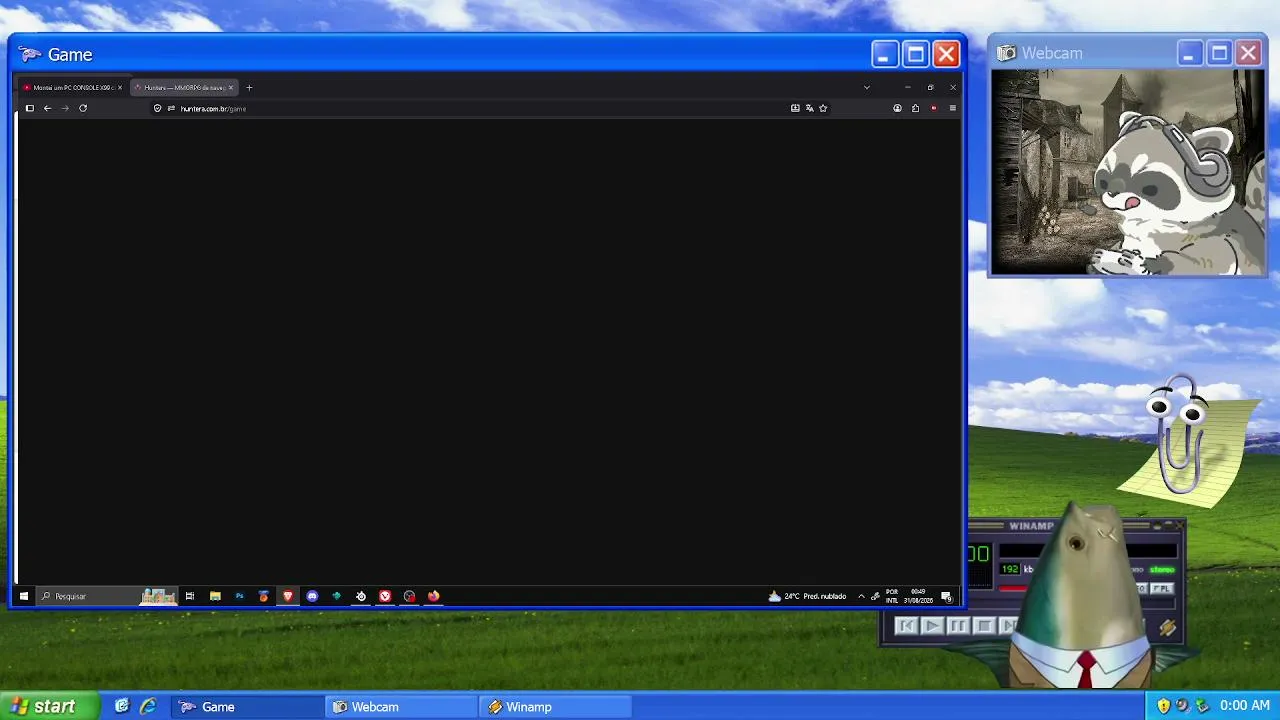This screenshot has width=1280, height=720.
Task: Go back in the browser toolbar
Action: [x=47, y=108]
